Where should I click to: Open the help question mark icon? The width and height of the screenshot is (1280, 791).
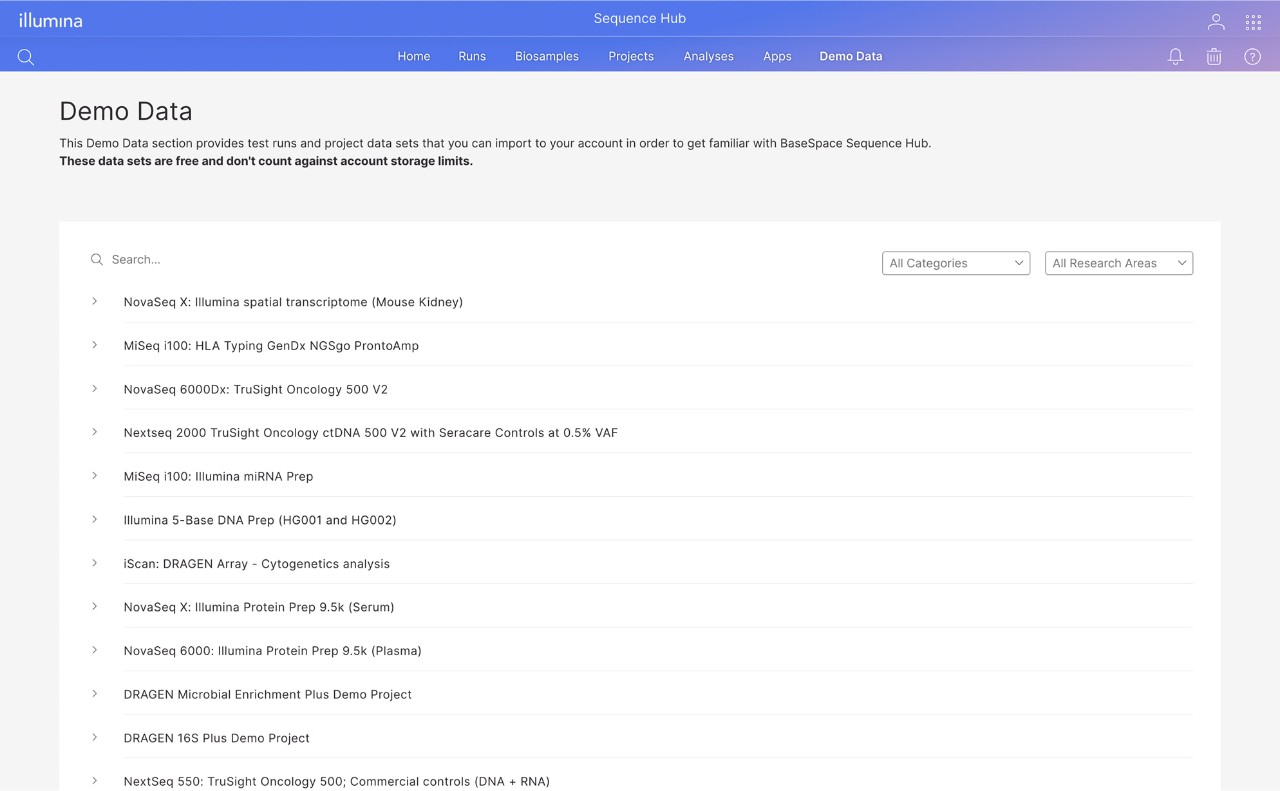[1252, 57]
